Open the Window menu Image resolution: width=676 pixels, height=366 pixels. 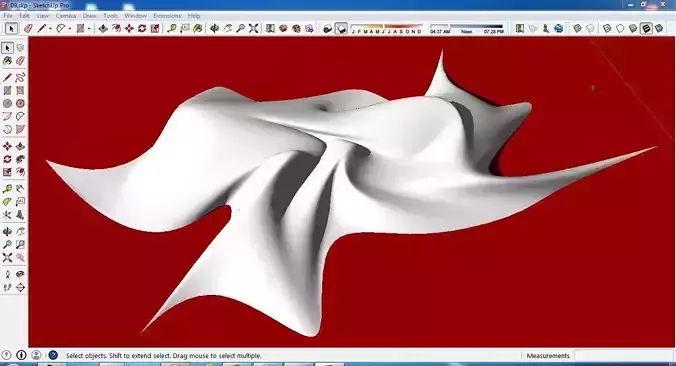click(135, 16)
